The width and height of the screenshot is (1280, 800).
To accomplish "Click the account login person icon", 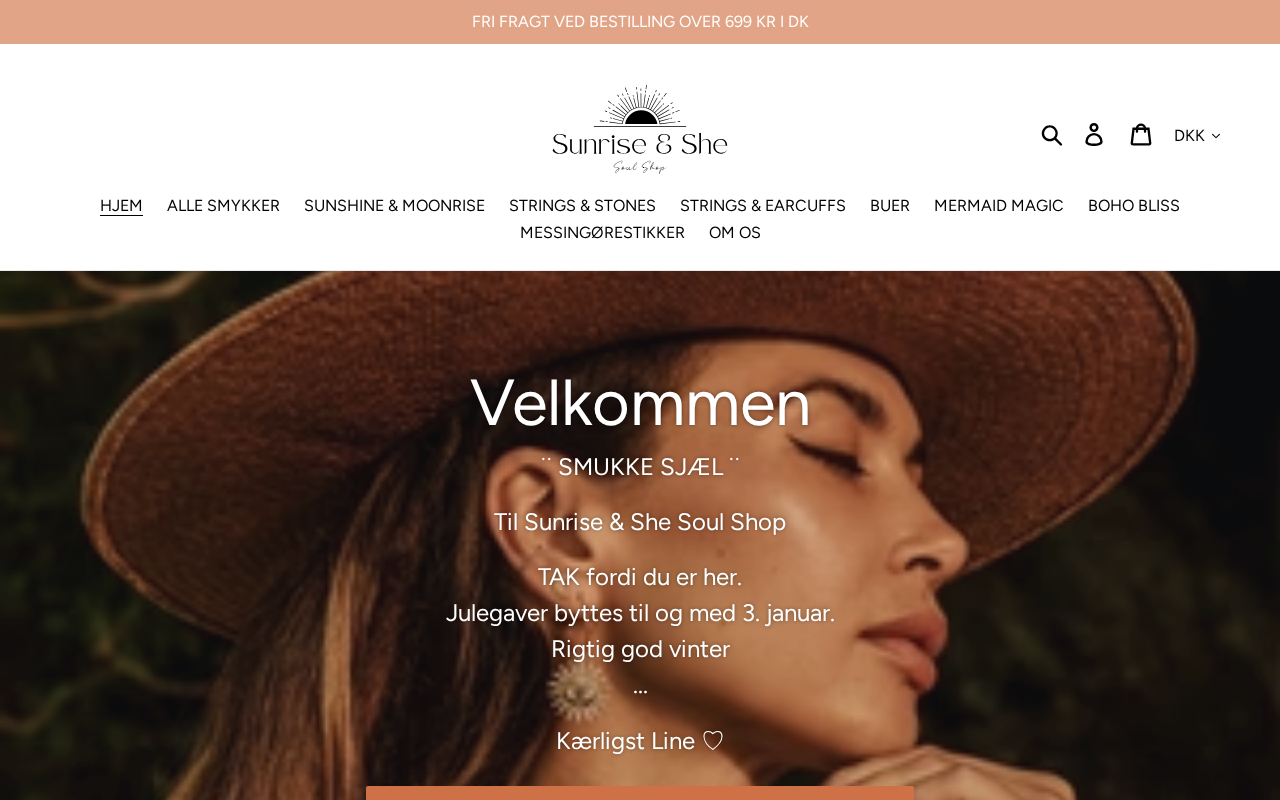I will (1094, 134).
